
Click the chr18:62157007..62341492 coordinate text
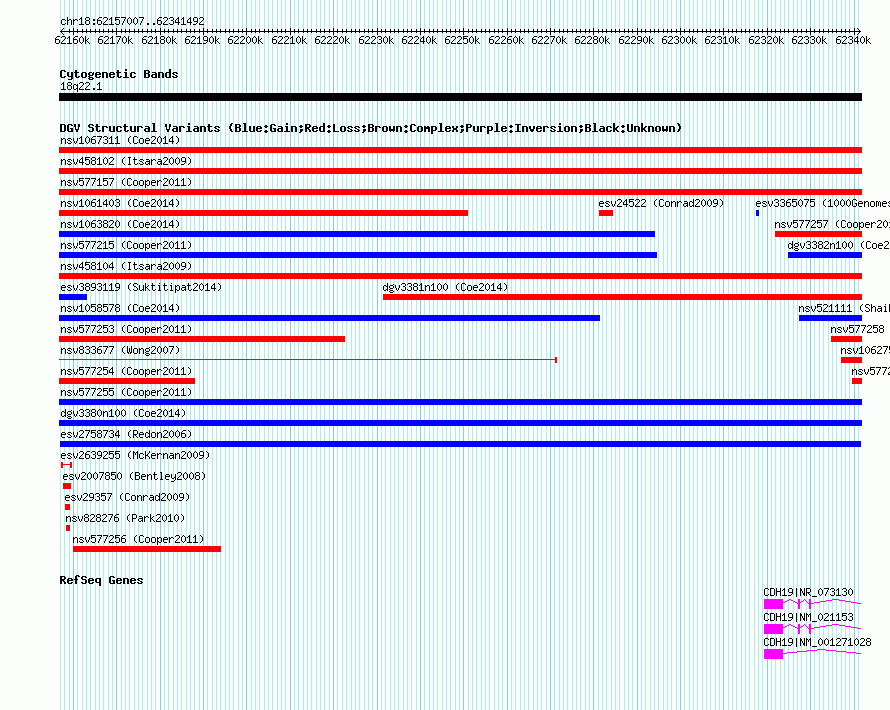point(132,21)
